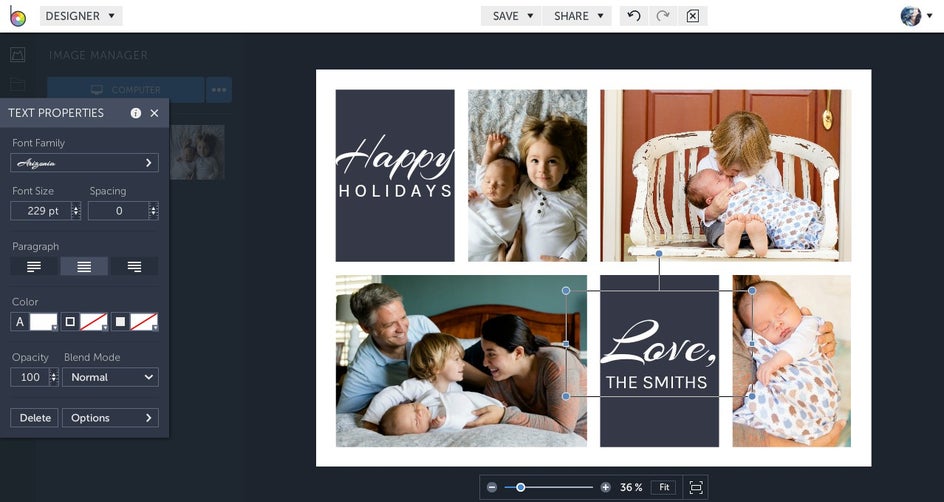Open the background color swatch
This screenshot has width=944, height=502.
pos(144,321)
